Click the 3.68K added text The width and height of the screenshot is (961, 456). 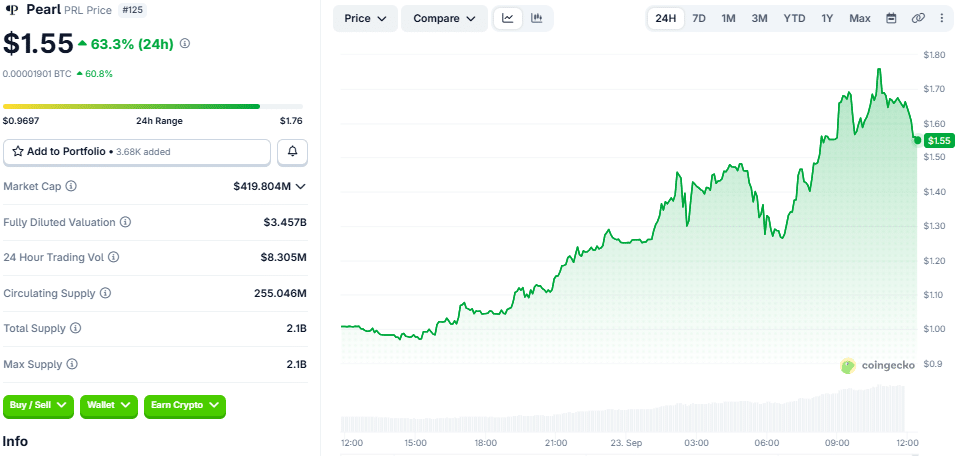coord(143,151)
